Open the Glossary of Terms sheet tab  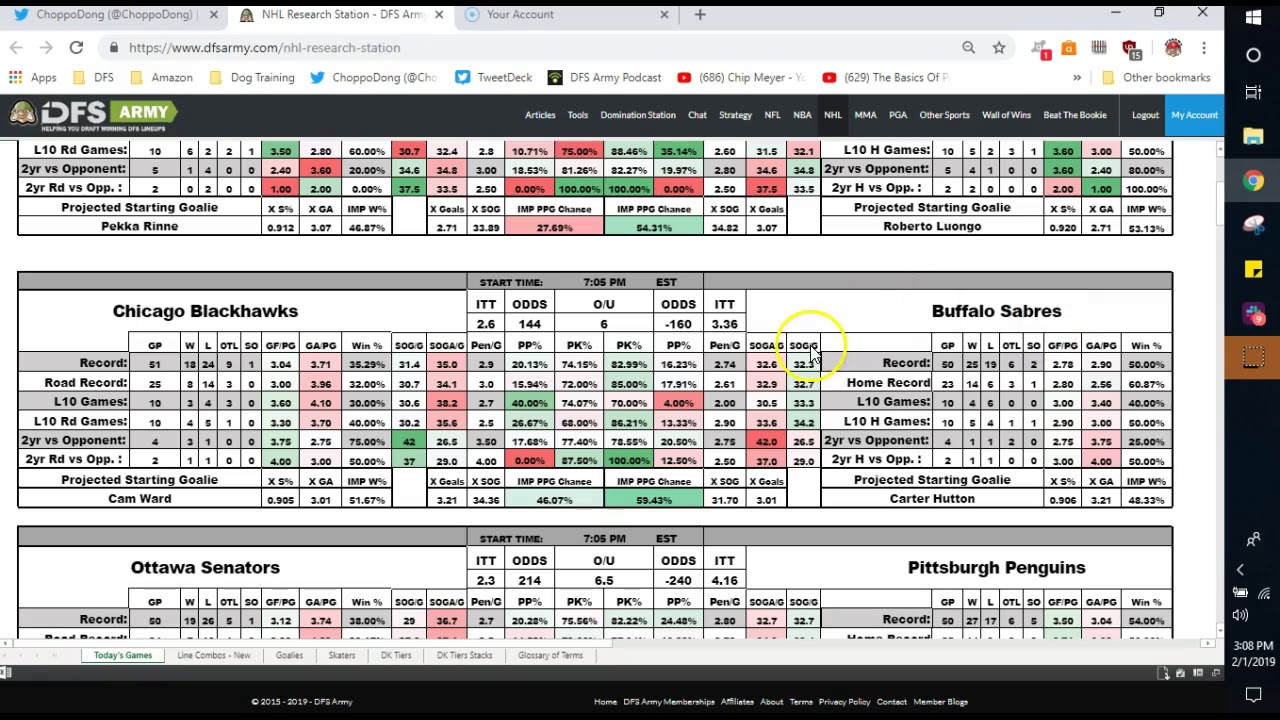coord(550,655)
